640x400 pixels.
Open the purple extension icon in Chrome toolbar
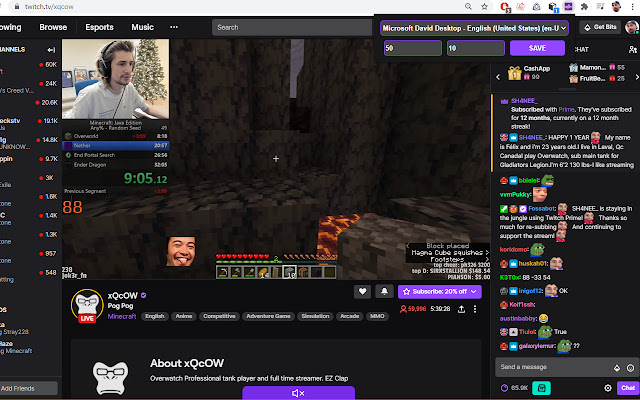568,7
